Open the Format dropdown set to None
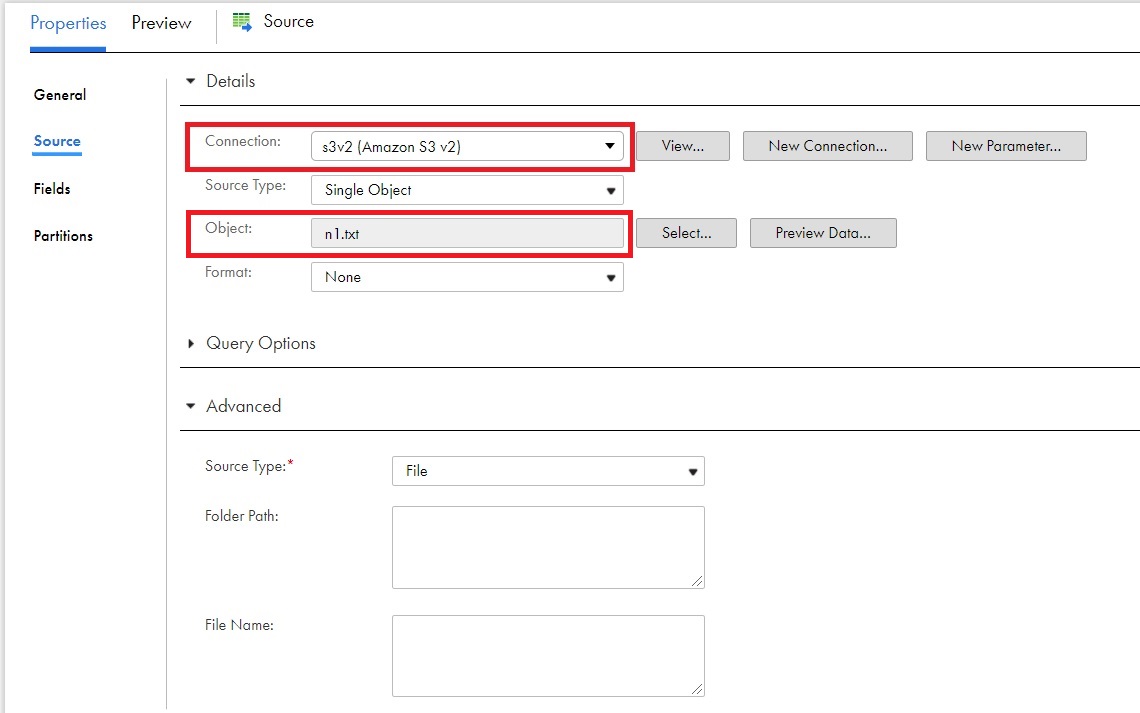Image resolution: width=1140 pixels, height=713 pixels. (467, 277)
